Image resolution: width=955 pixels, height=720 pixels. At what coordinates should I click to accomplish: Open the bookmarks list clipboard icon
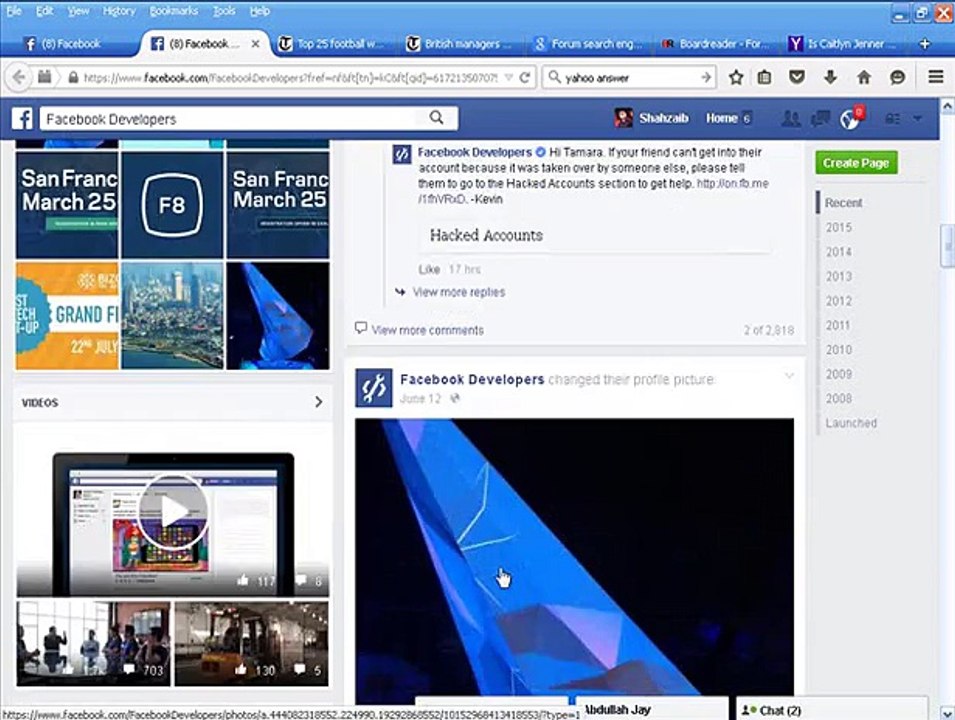(x=764, y=77)
